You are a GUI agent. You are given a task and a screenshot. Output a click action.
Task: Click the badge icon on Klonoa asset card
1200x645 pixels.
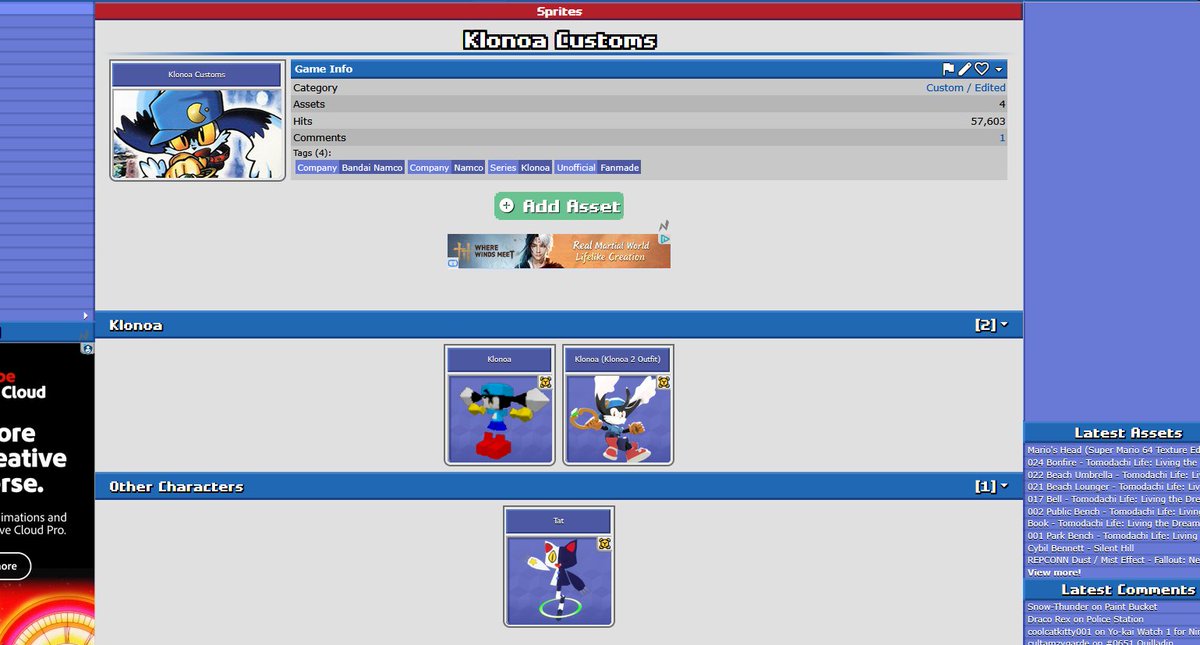[545, 383]
